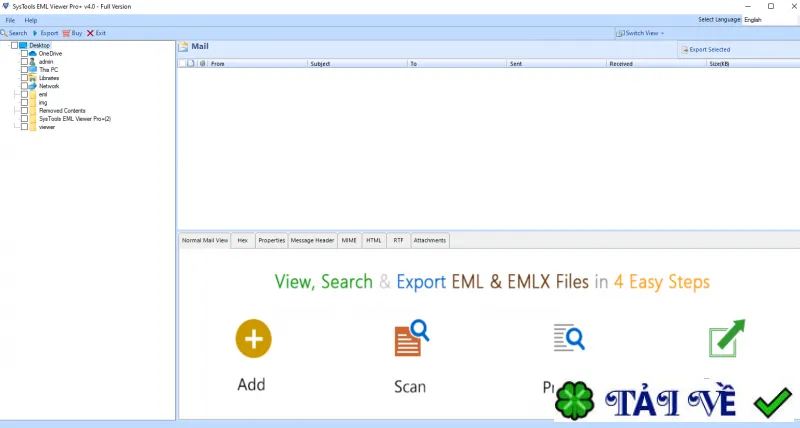This screenshot has width=800, height=428.
Task: Click the green Export arrow step icon
Action: tap(727, 338)
